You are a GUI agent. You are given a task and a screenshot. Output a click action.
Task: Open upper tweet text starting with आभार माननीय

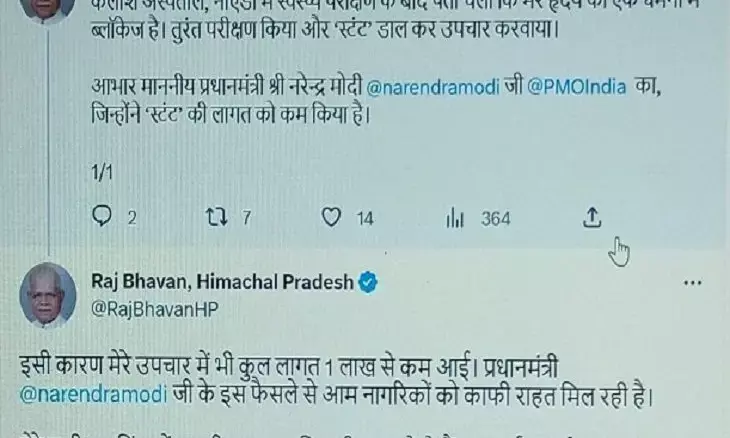[x=376, y=101]
